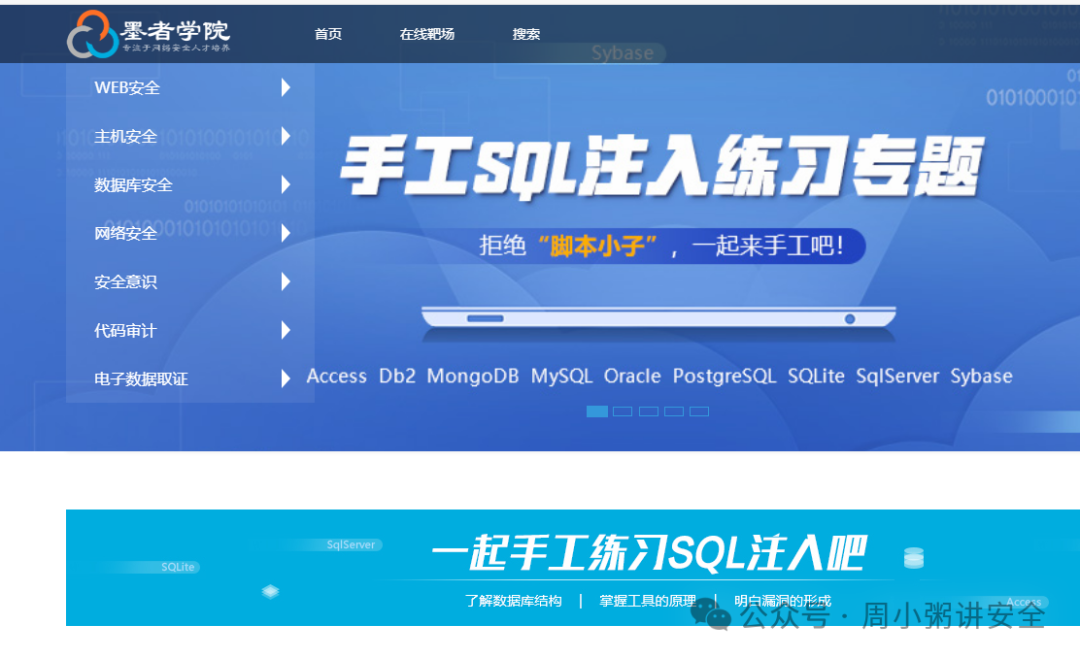This screenshot has height=658, width=1080.
Task: Click Sybase in banner database list
Action: [982, 376]
